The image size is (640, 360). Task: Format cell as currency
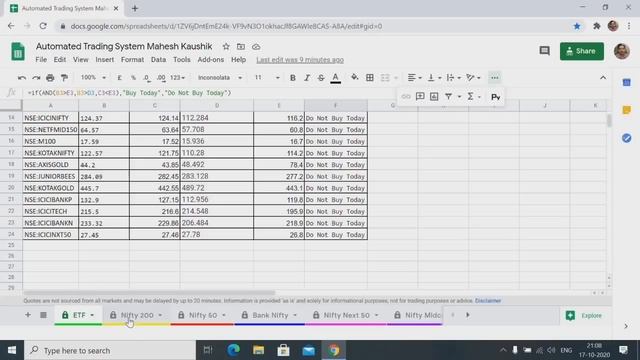coord(119,78)
